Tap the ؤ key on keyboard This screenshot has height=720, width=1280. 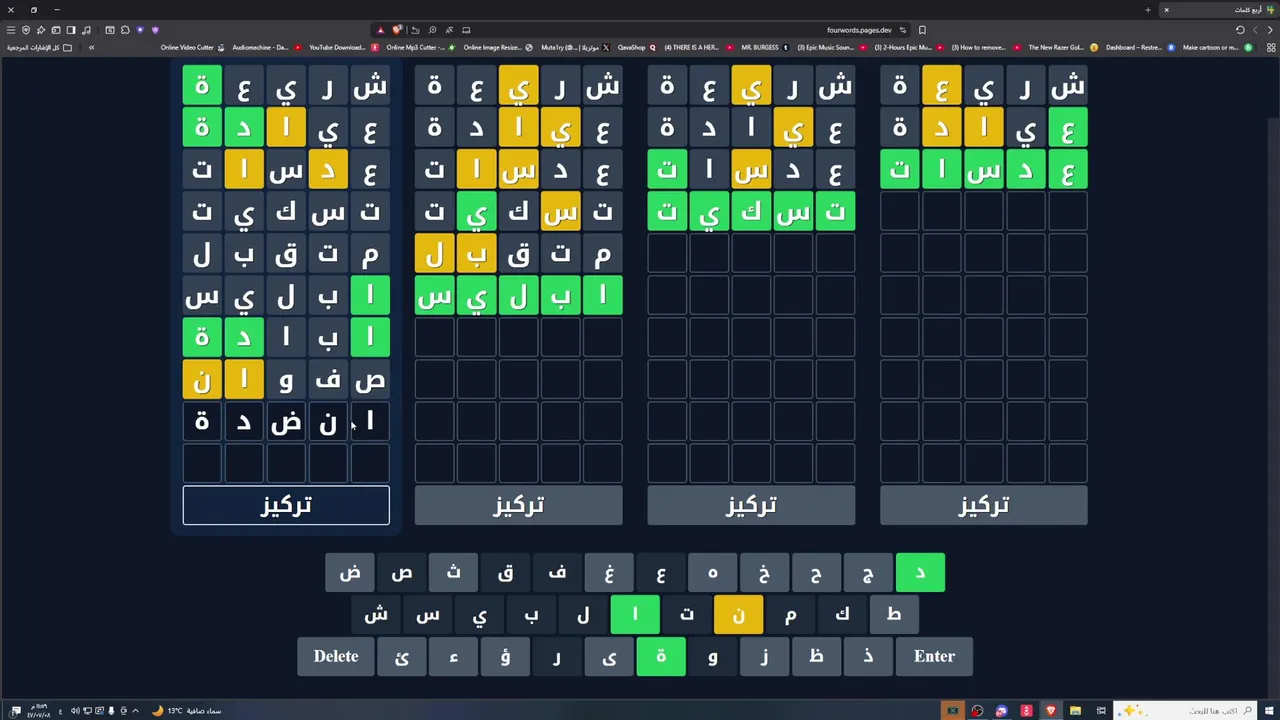(505, 656)
